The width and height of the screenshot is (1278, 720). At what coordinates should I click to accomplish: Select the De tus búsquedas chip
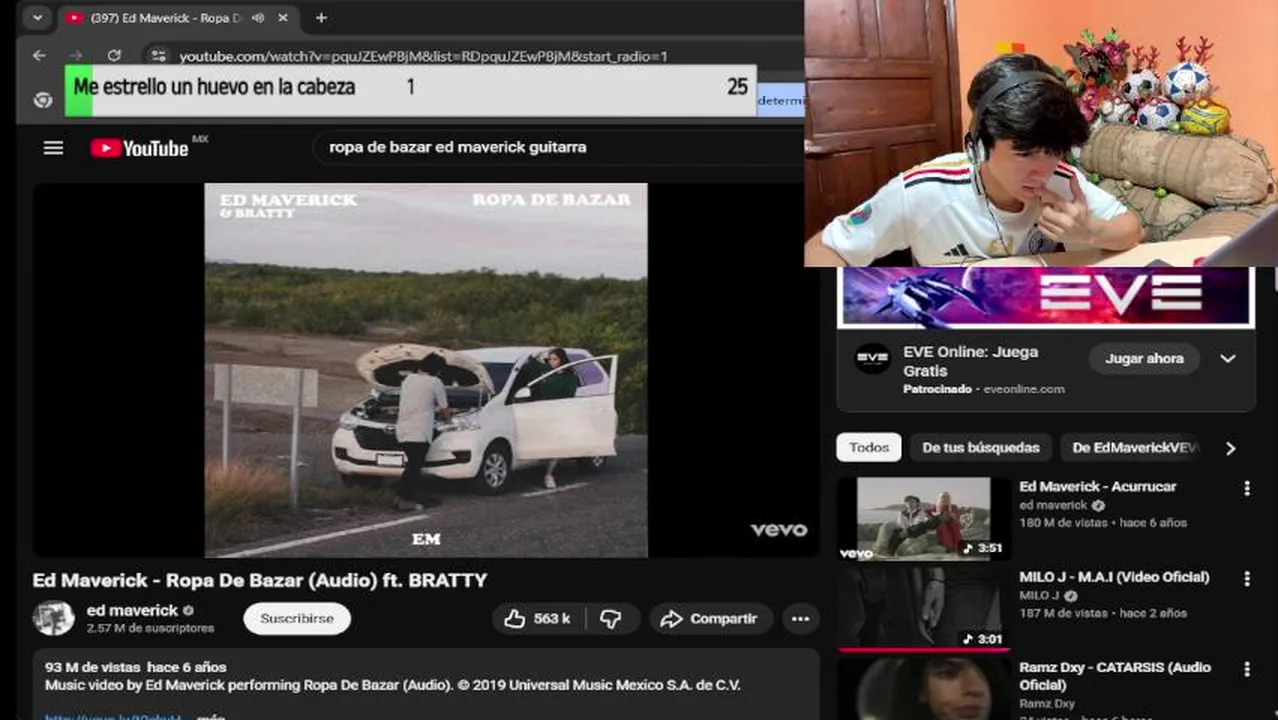pyautogui.click(x=980, y=448)
